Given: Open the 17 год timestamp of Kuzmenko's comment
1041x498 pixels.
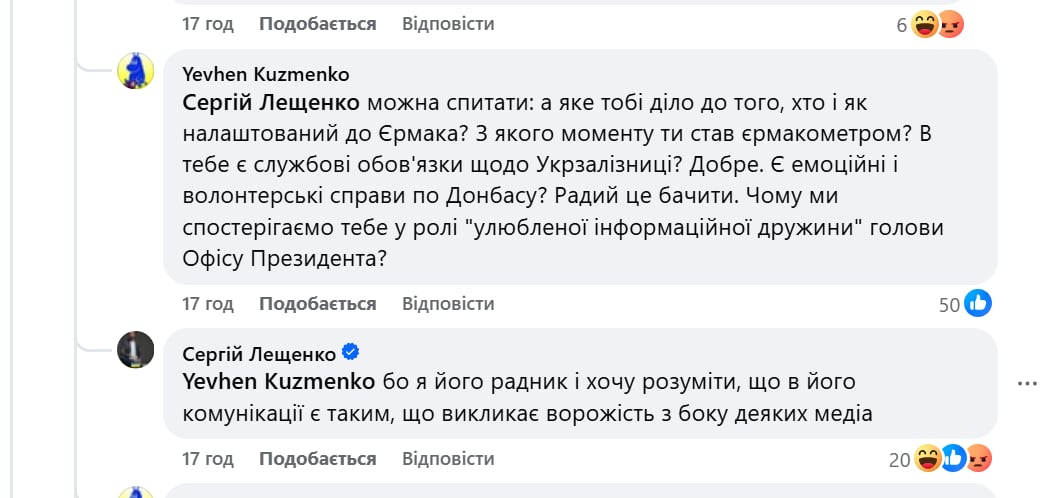Looking at the screenshot, I should (x=207, y=303).
